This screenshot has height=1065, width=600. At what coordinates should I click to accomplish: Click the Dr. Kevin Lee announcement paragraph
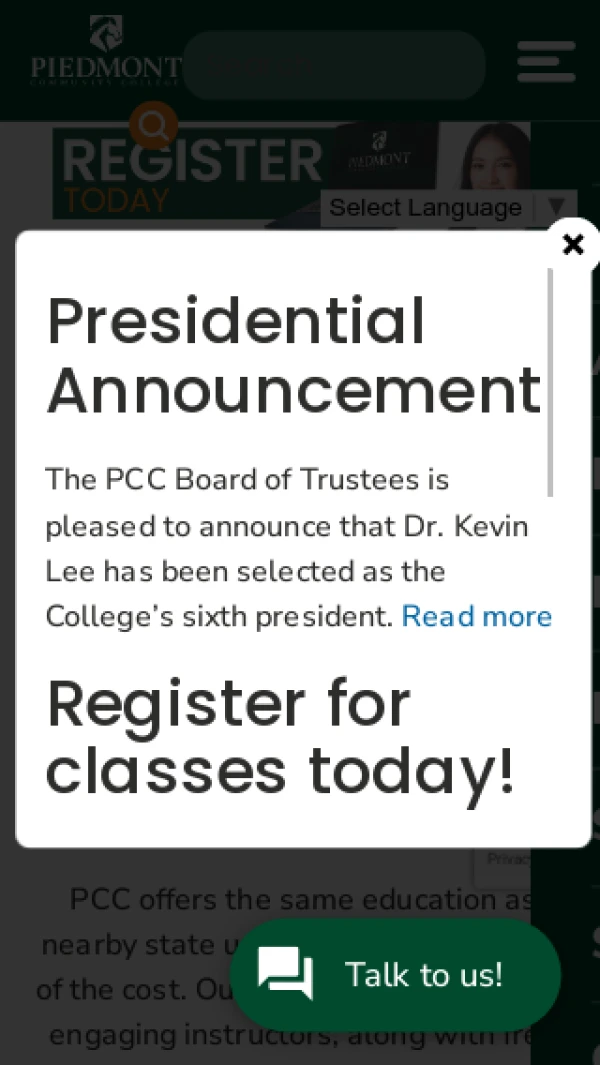[x=299, y=548]
